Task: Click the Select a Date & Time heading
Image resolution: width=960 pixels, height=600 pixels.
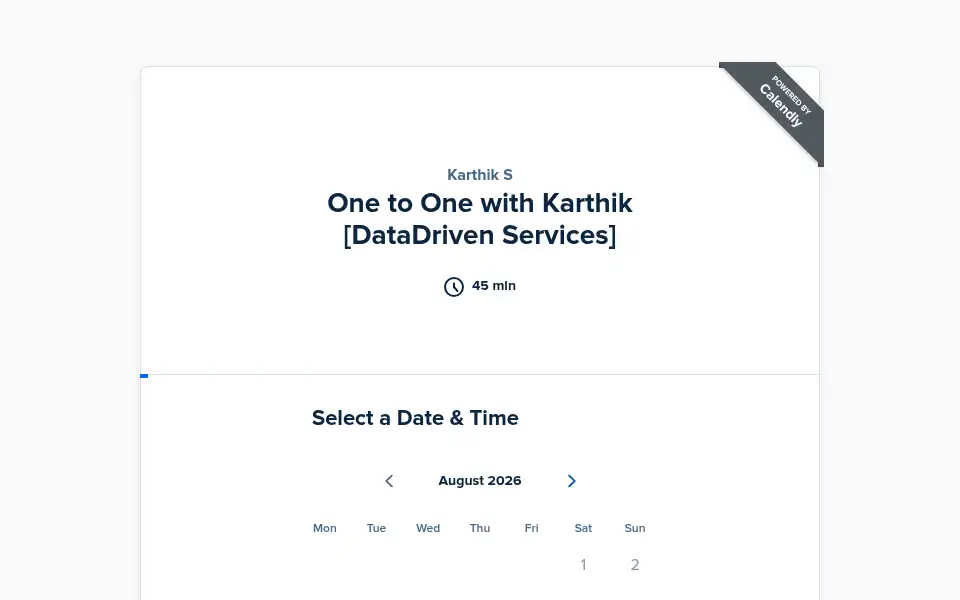Action: click(x=415, y=418)
